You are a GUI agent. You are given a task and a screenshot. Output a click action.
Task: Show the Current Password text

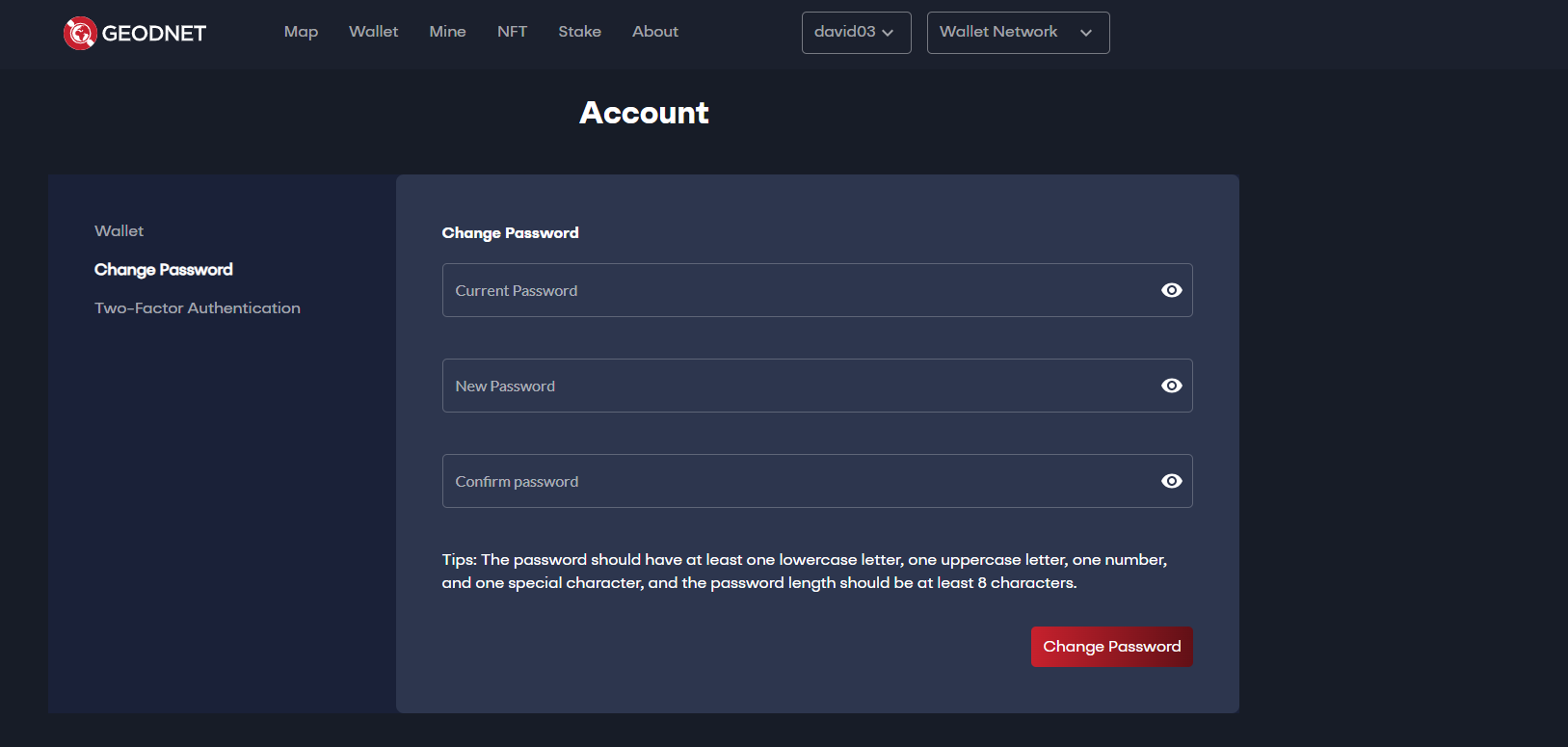[x=1171, y=290]
